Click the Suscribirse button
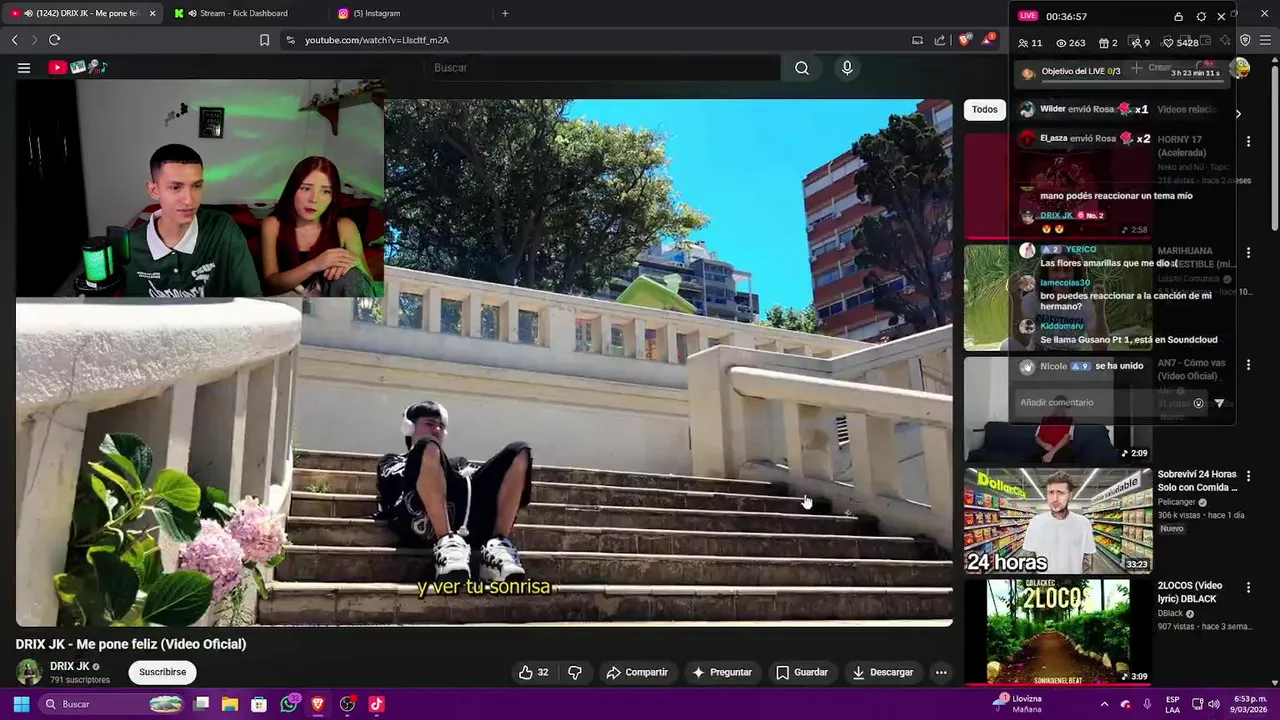Screen dimensions: 1280x720 click(162, 672)
